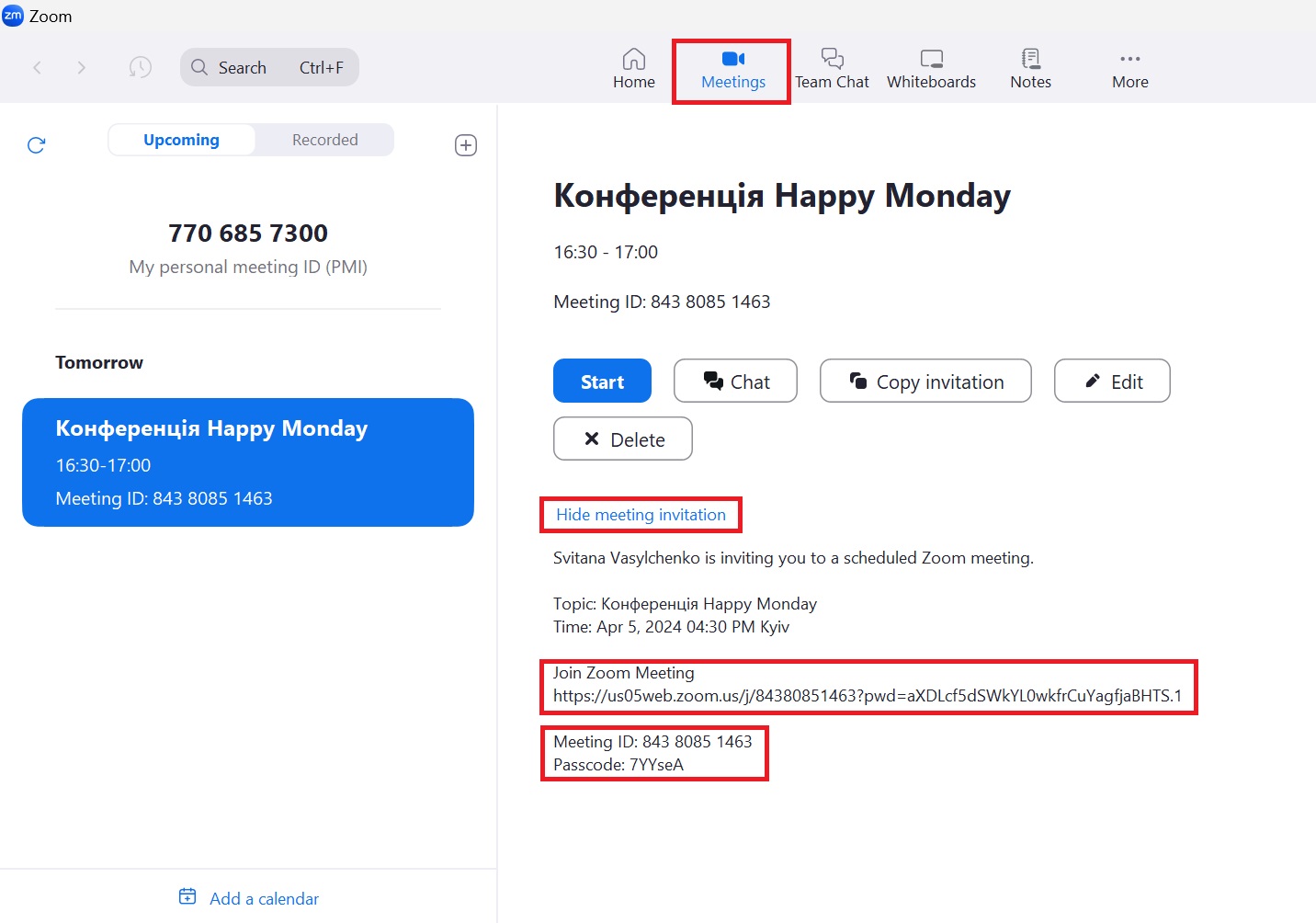This screenshot has width=1316, height=923.
Task: Click Hide meeting invitation link
Action: coord(641,515)
